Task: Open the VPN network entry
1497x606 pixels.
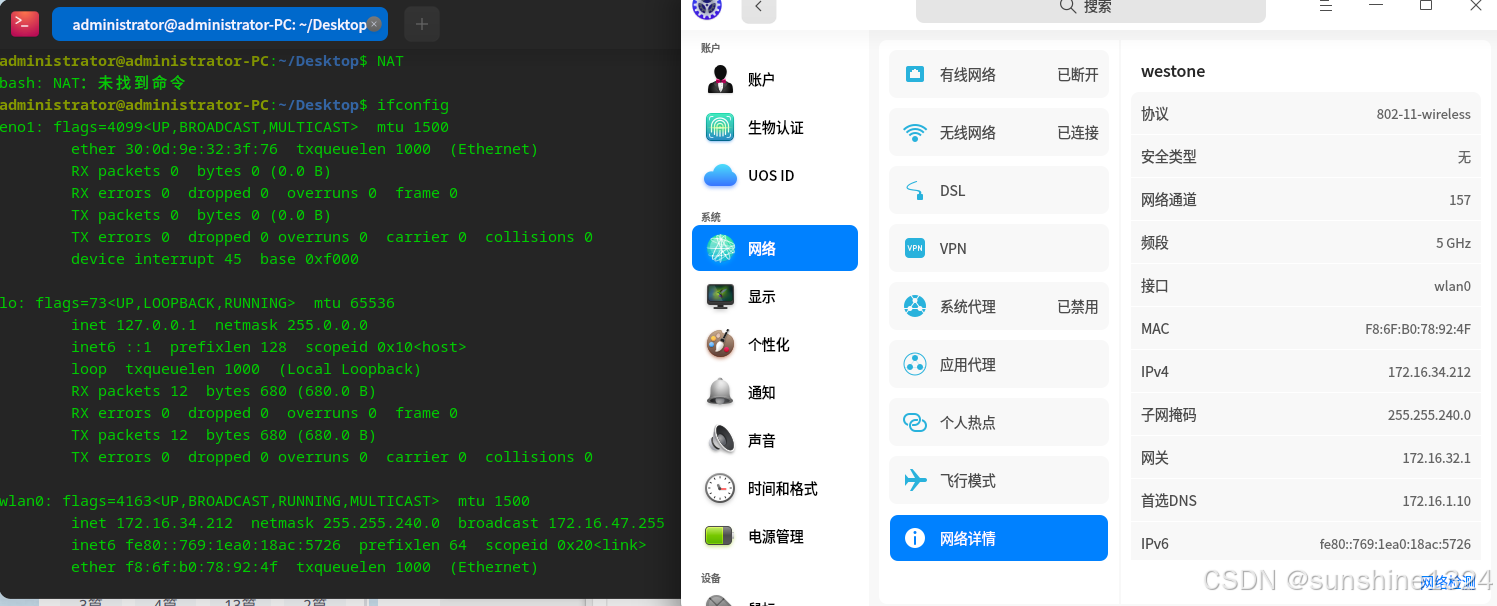Action: (x=999, y=248)
